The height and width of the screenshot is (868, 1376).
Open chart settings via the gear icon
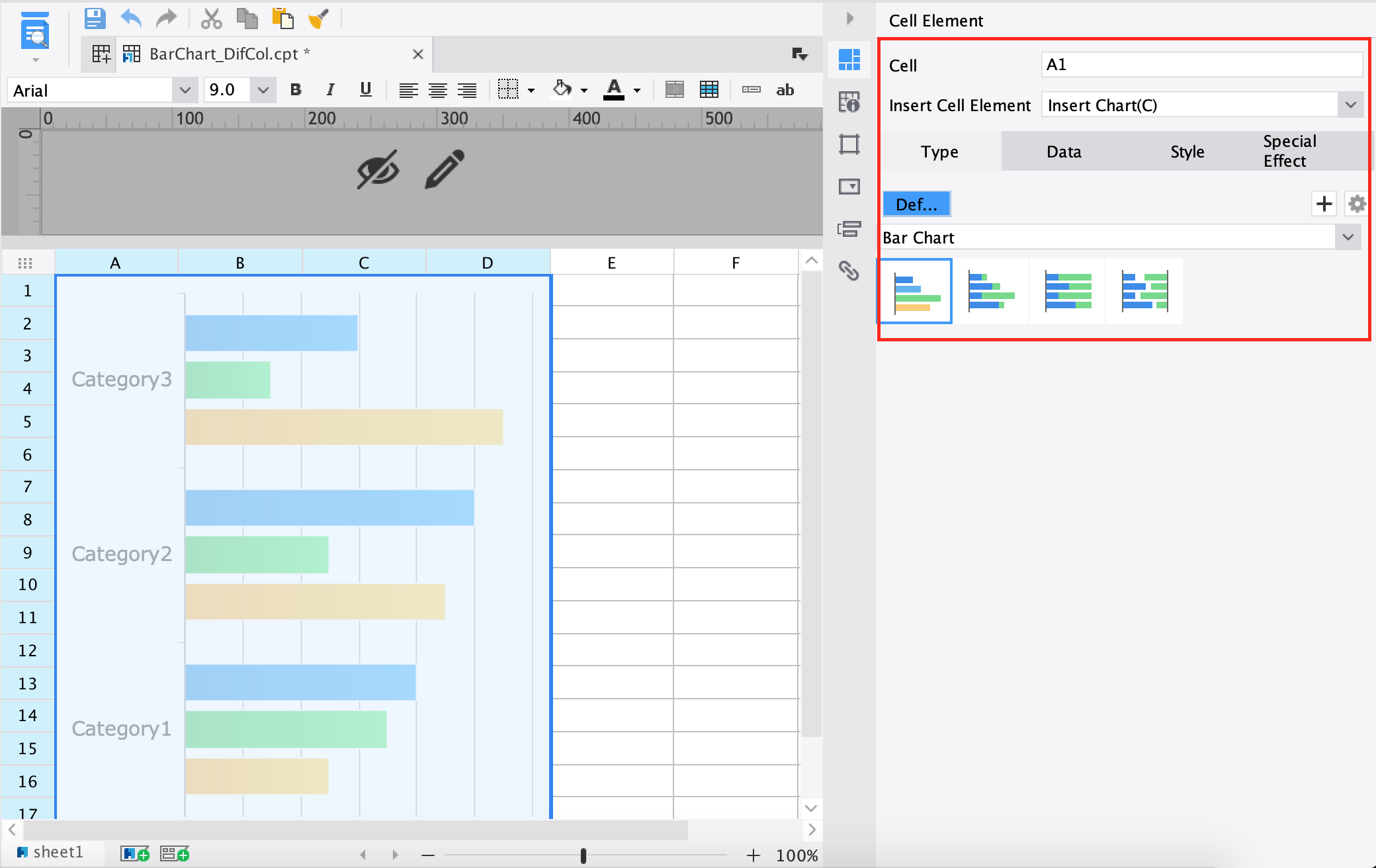coord(1357,204)
